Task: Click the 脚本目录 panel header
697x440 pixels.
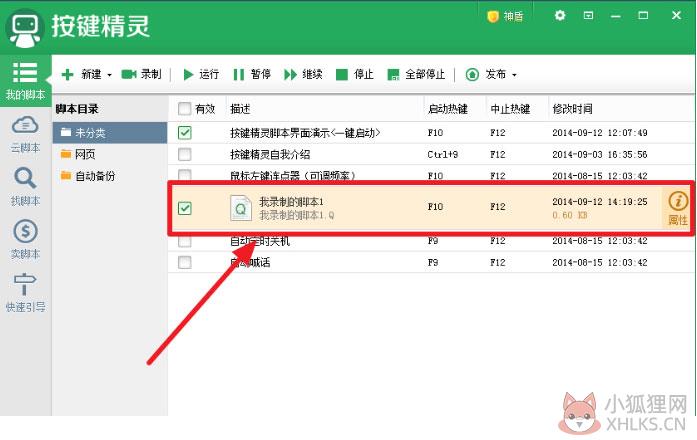Action: [77, 109]
